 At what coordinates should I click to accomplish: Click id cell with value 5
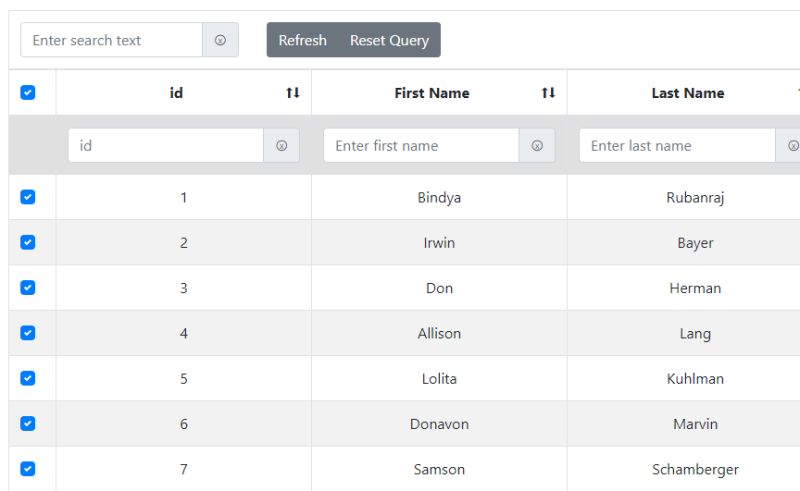point(184,379)
